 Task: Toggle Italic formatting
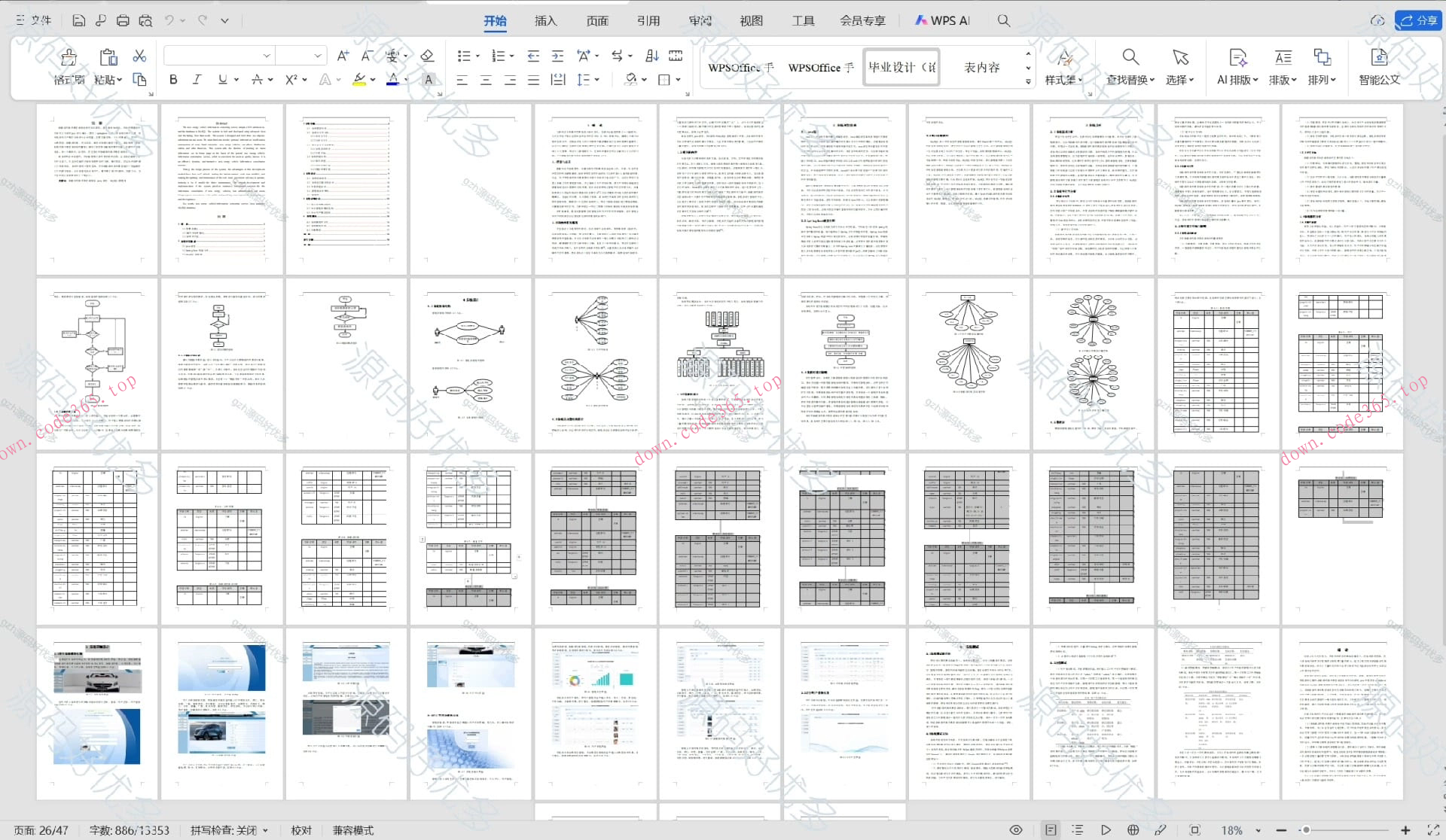(197, 79)
